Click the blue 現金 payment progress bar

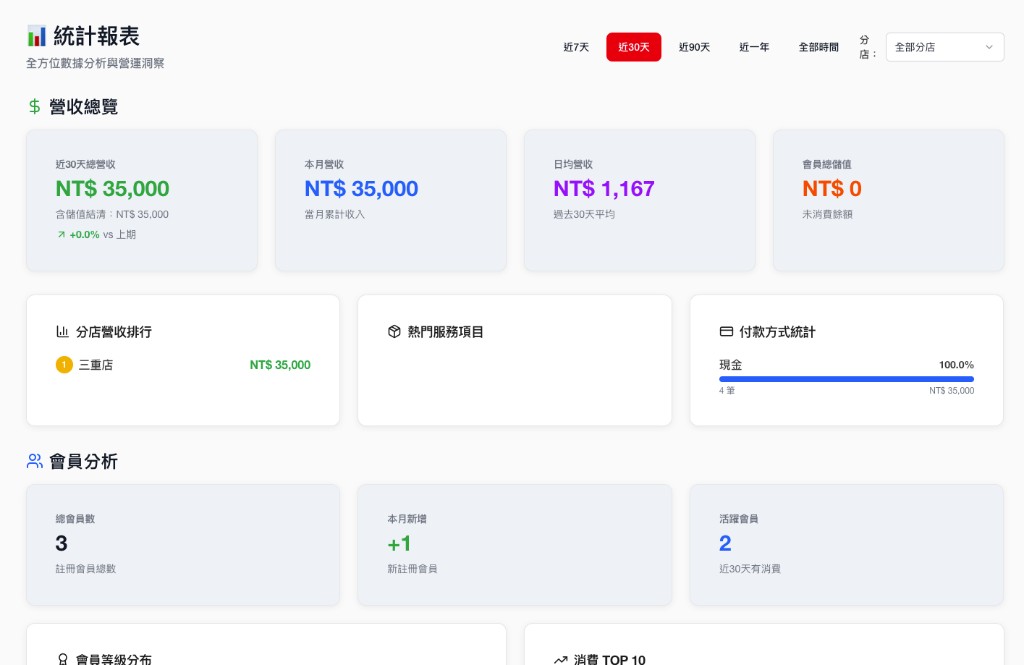[x=846, y=379]
